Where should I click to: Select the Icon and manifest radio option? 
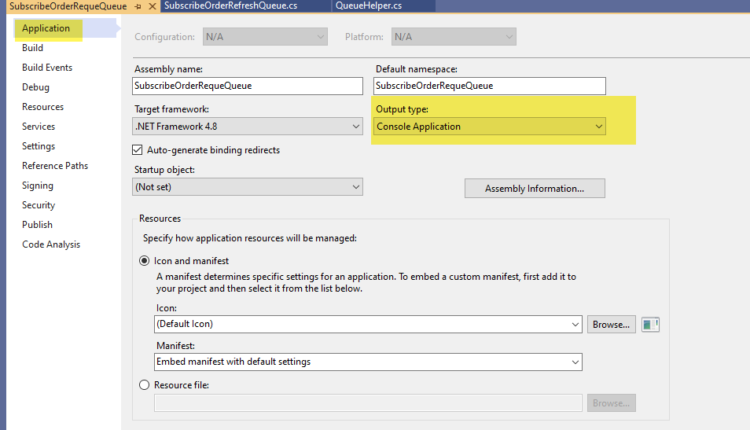pos(145,260)
